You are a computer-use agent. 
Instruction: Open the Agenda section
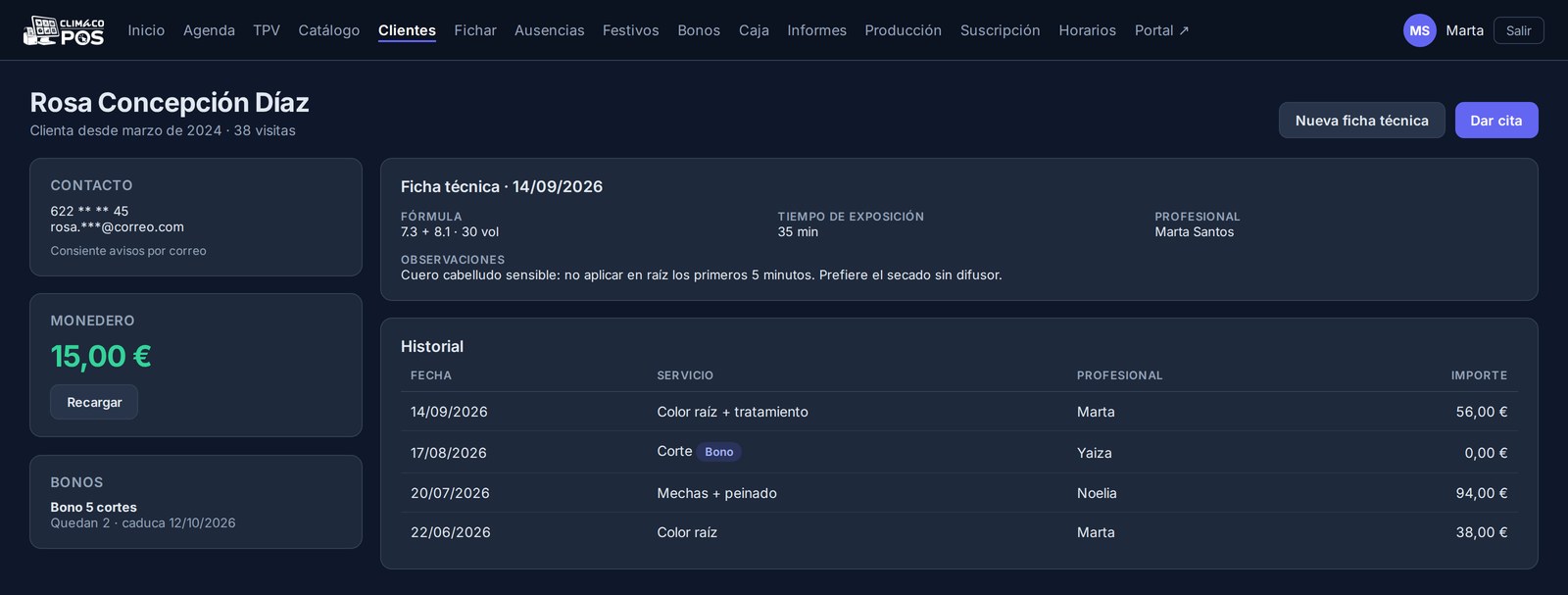209,30
